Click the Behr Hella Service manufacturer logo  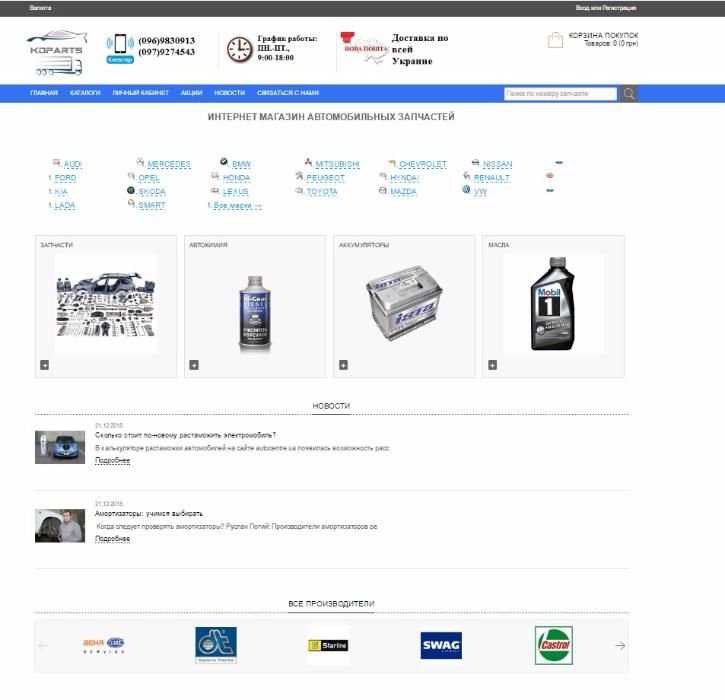pyautogui.click(x=104, y=645)
